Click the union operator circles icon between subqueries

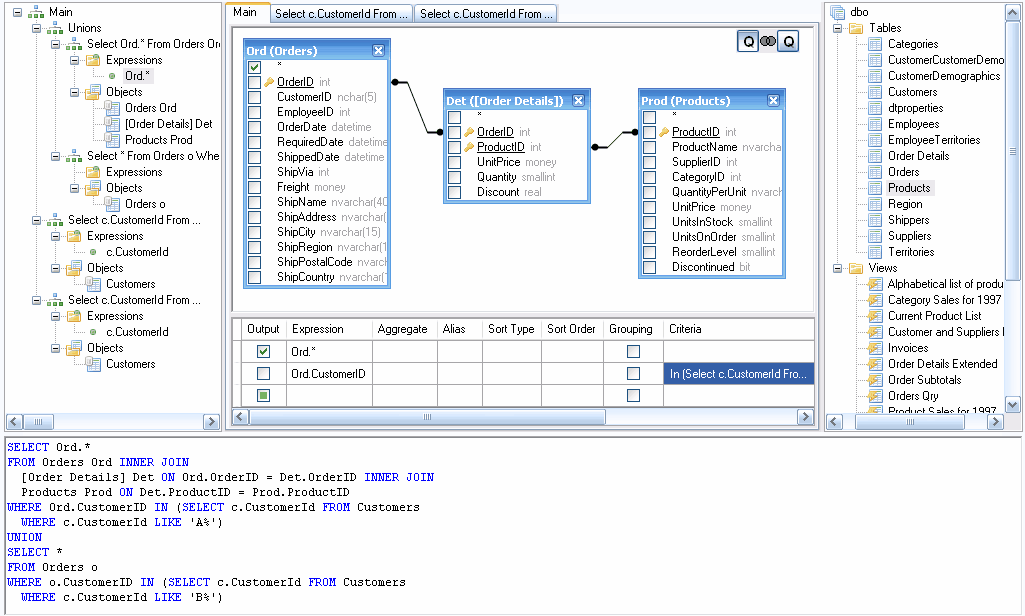click(769, 41)
